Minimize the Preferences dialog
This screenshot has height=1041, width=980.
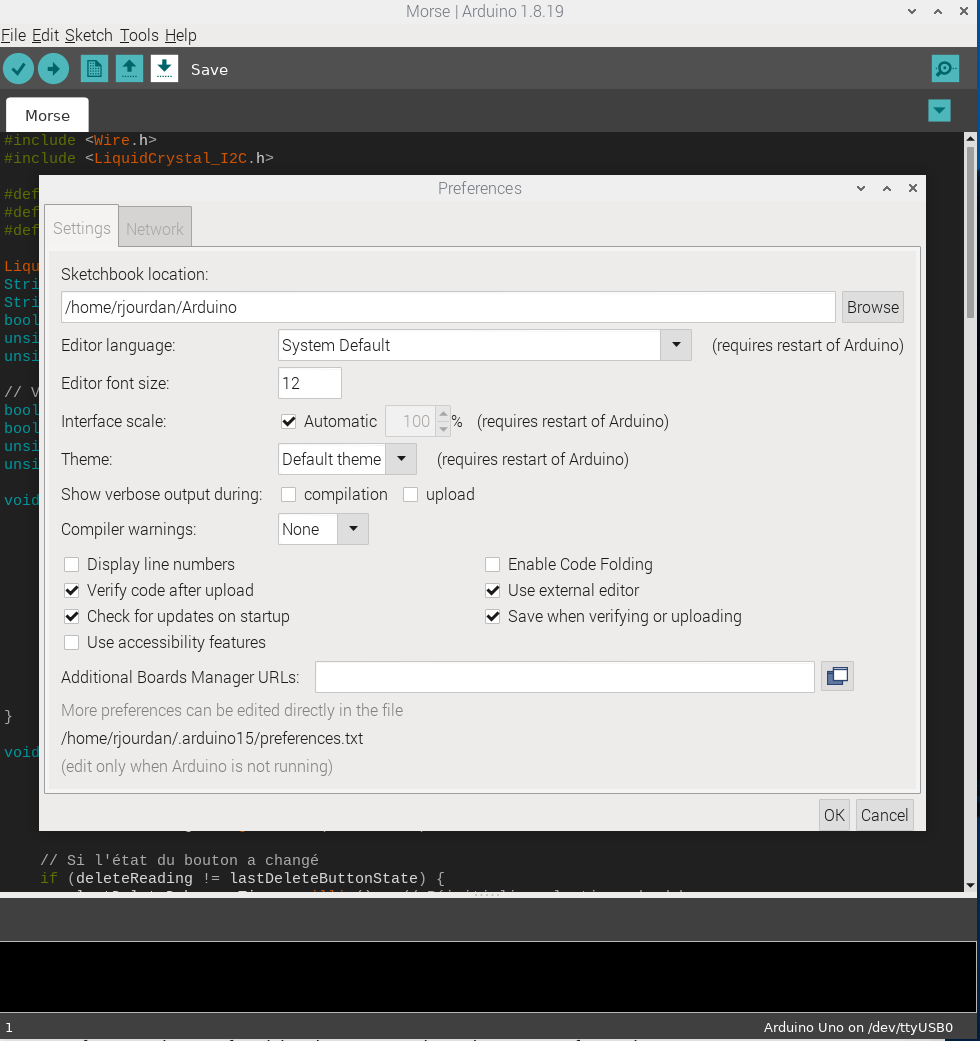tap(860, 189)
